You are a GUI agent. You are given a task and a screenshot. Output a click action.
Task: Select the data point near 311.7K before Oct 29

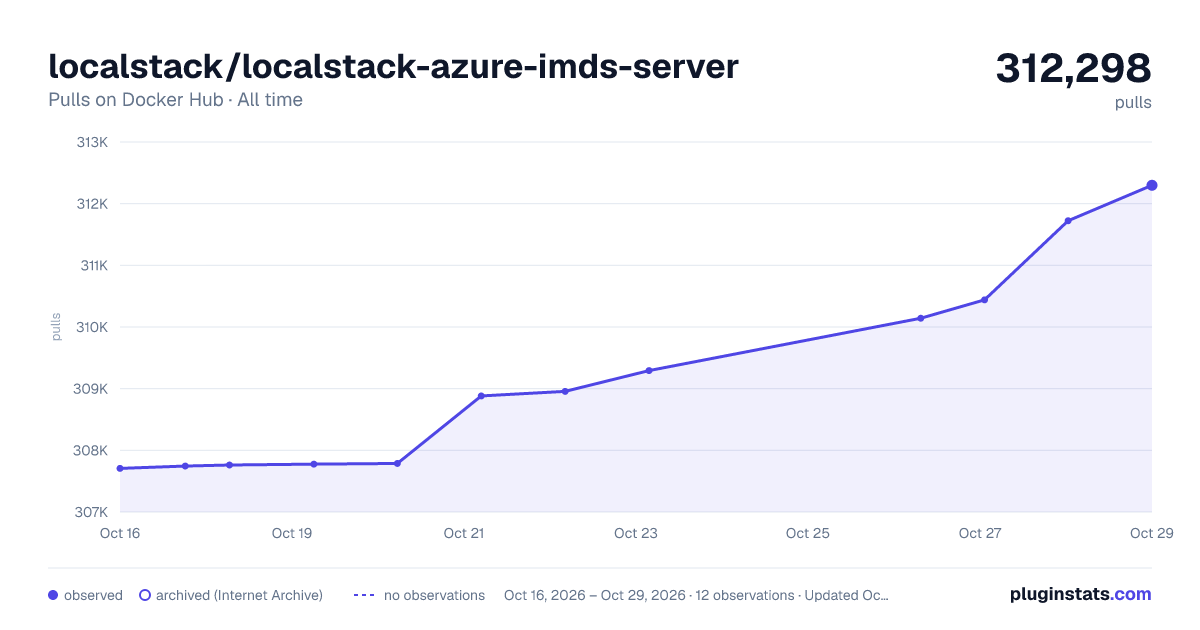1068,221
